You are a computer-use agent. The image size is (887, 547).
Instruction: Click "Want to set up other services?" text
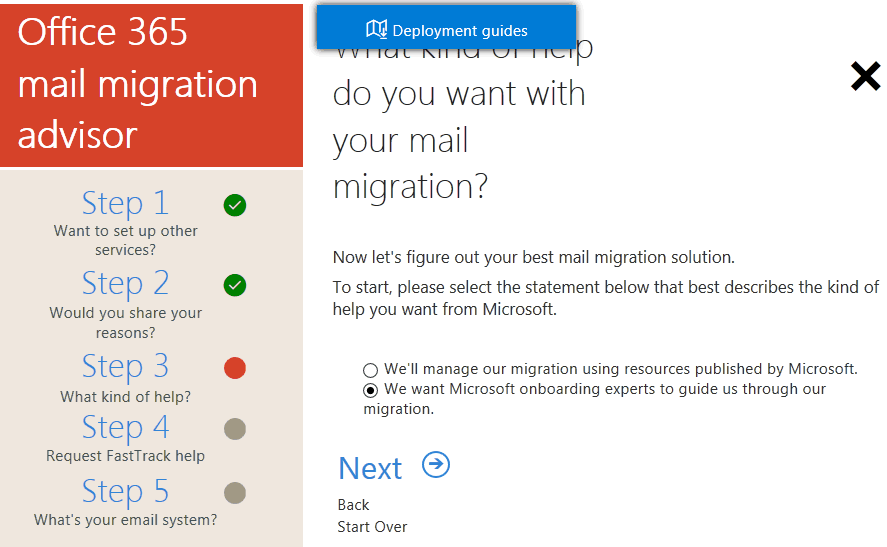[125, 240]
